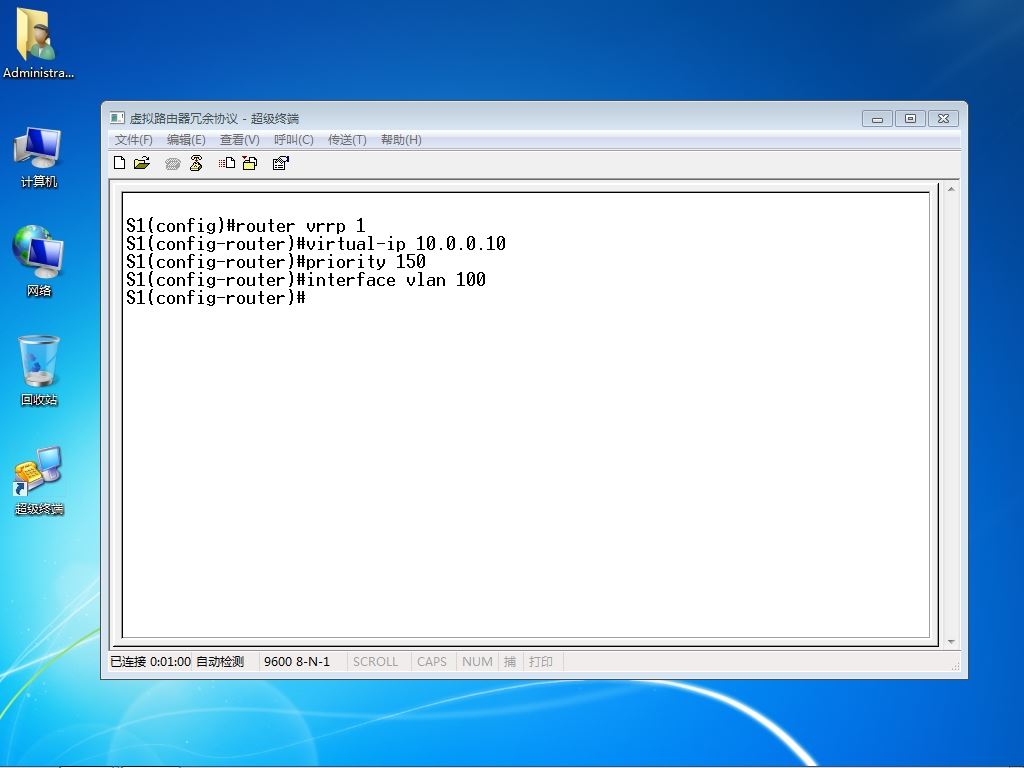
Task: Click the 'interface vlan 100' command line
Action: coord(306,280)
